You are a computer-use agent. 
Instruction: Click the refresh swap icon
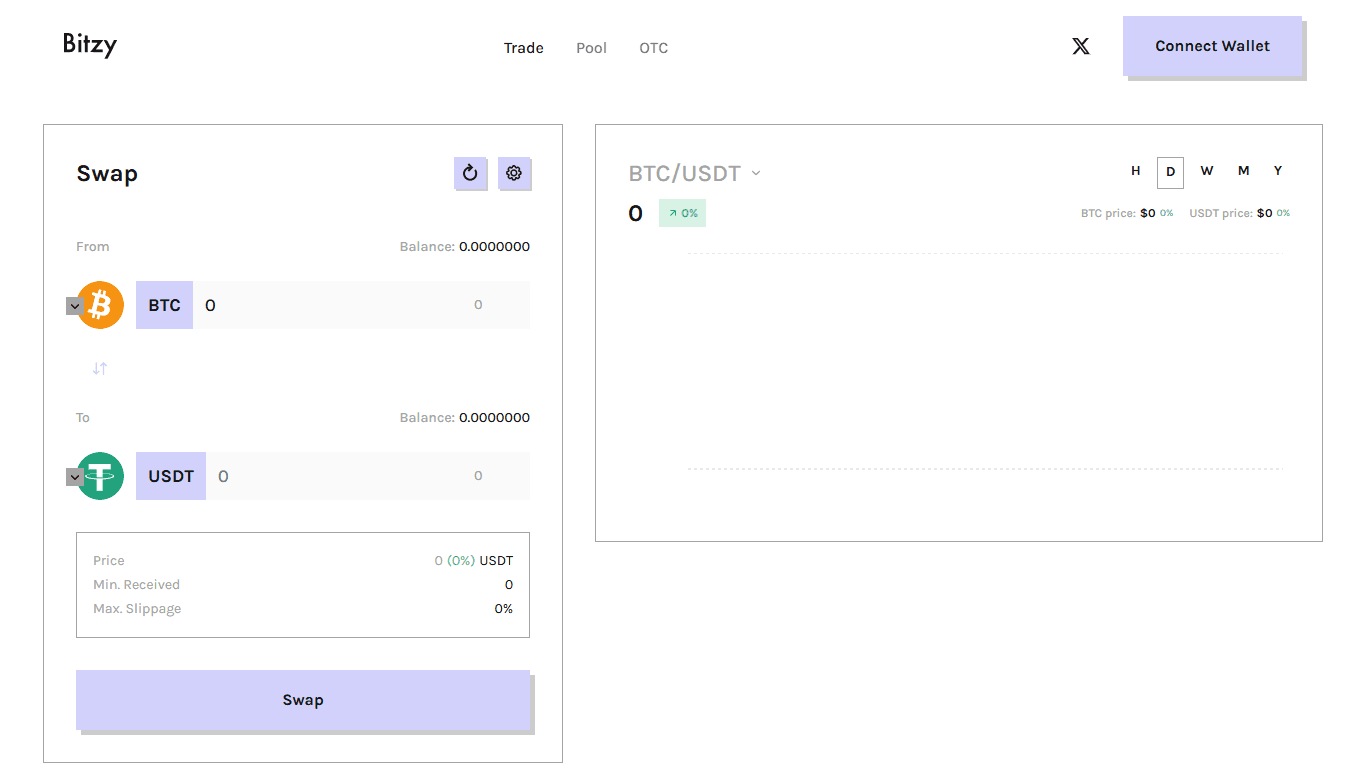pyautogui.click(x=470, y=173)
